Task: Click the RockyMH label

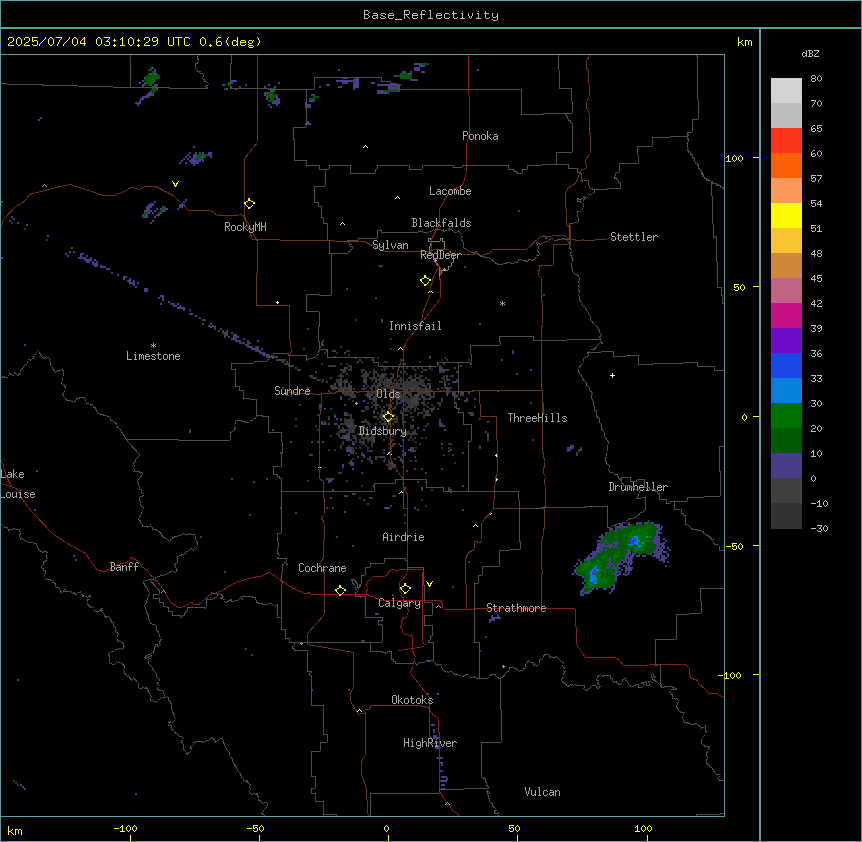Action: pos(245,227)
